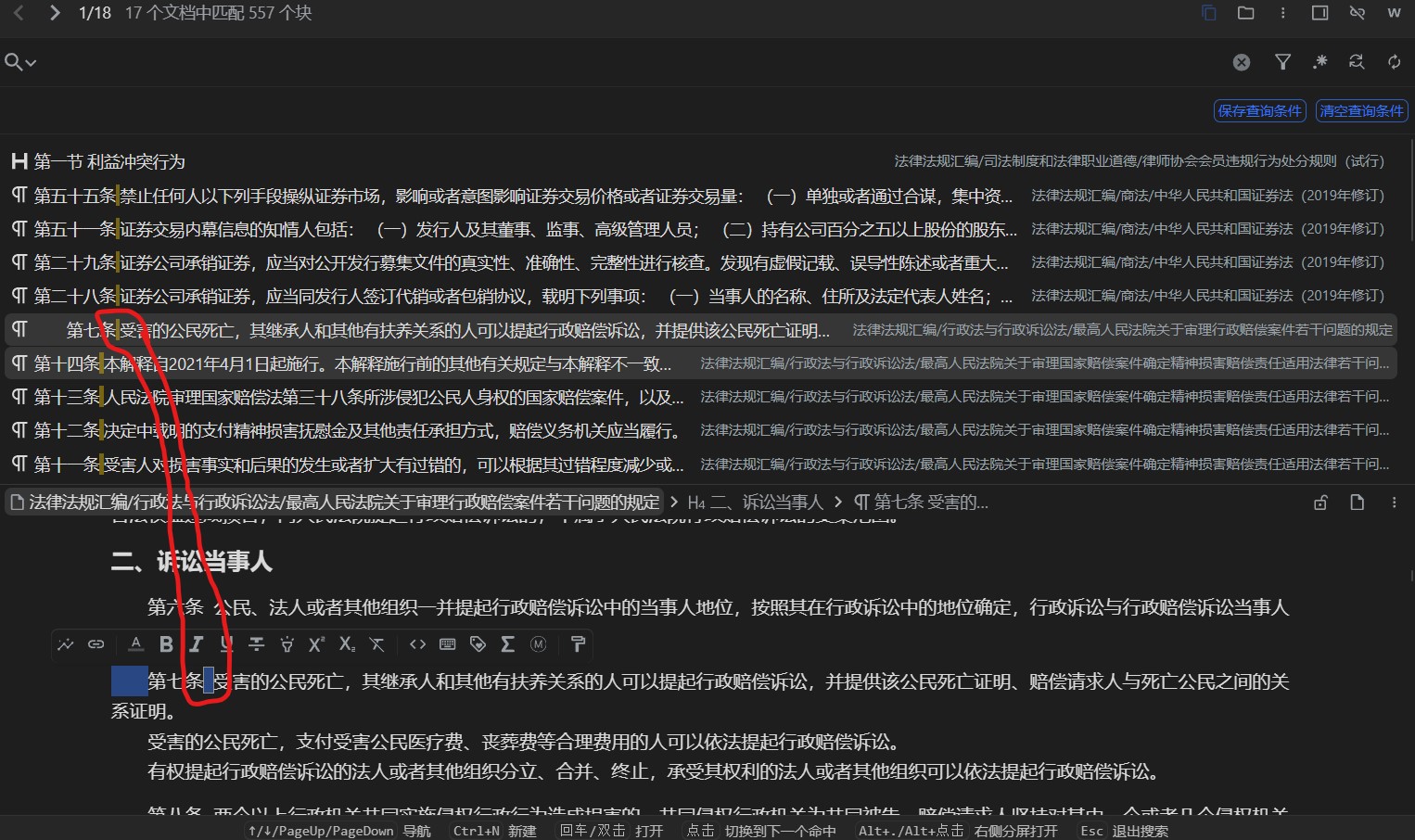1415x840 pixels.
Task: Apply inline code formatting
Action: [417, 644]
